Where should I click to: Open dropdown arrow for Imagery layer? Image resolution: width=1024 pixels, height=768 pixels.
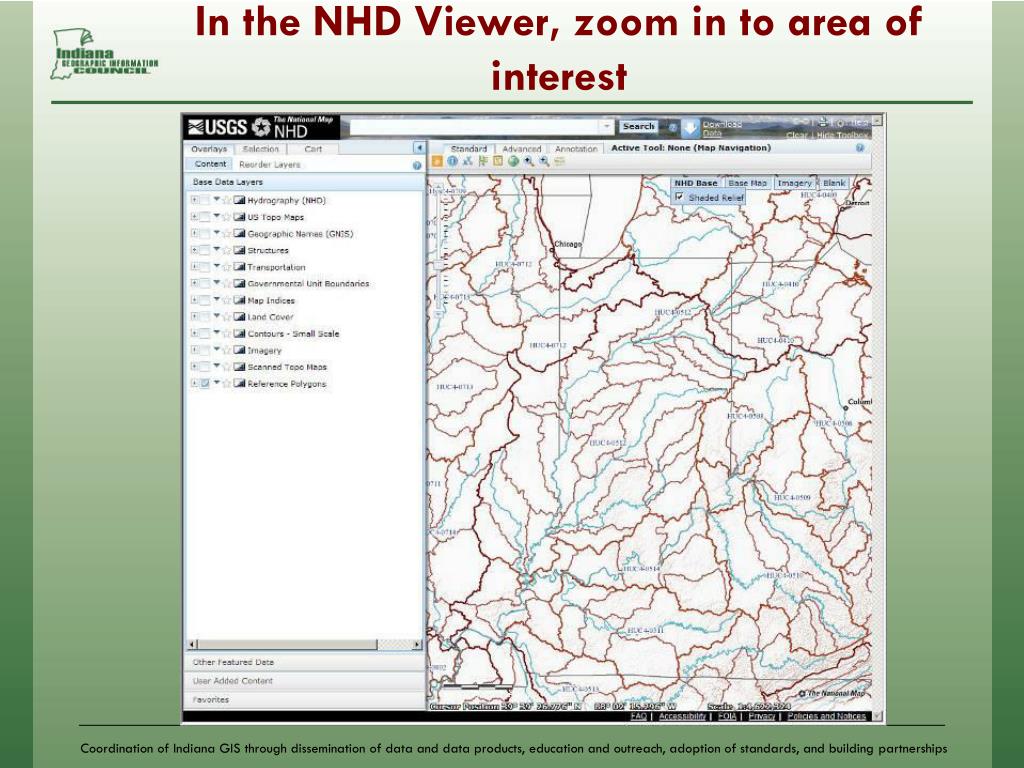[216, 349]
